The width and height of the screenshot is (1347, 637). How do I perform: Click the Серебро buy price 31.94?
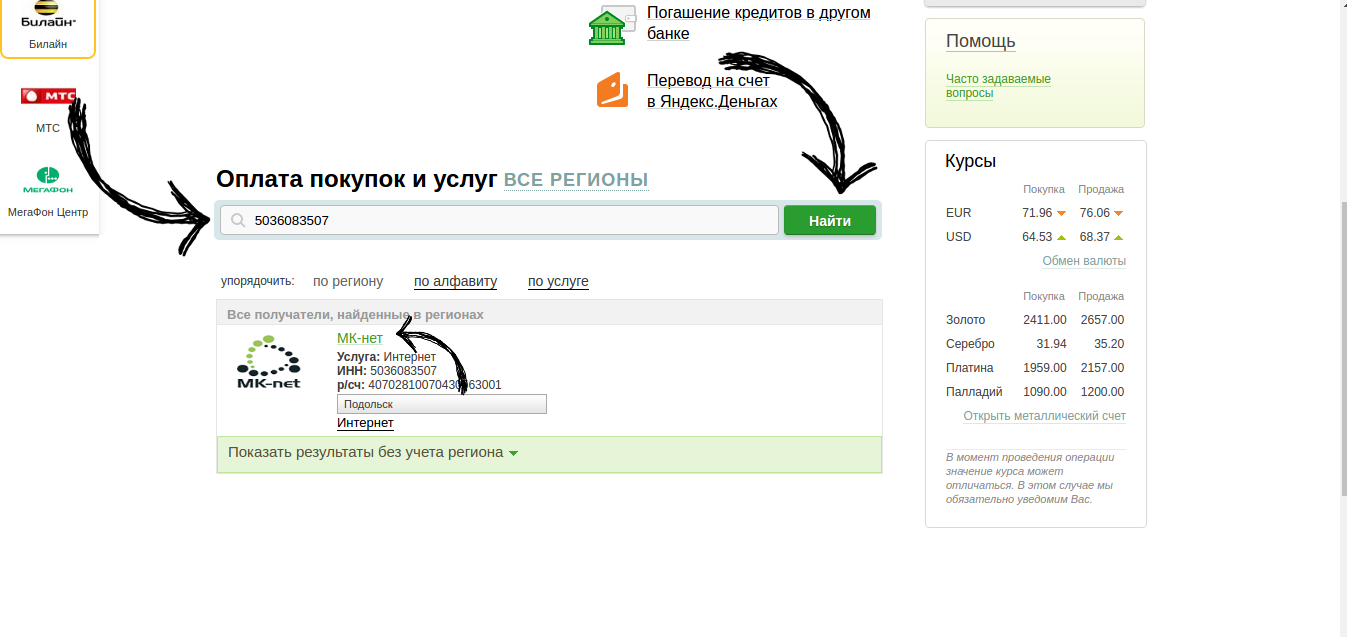pos(1050,344)
